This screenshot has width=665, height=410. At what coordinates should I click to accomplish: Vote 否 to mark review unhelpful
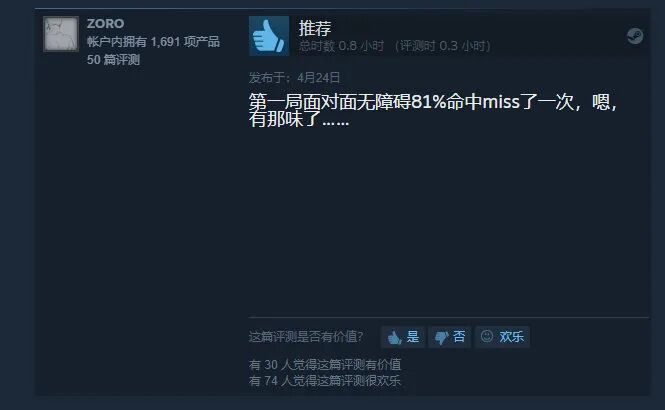click(x=450, y=337)
